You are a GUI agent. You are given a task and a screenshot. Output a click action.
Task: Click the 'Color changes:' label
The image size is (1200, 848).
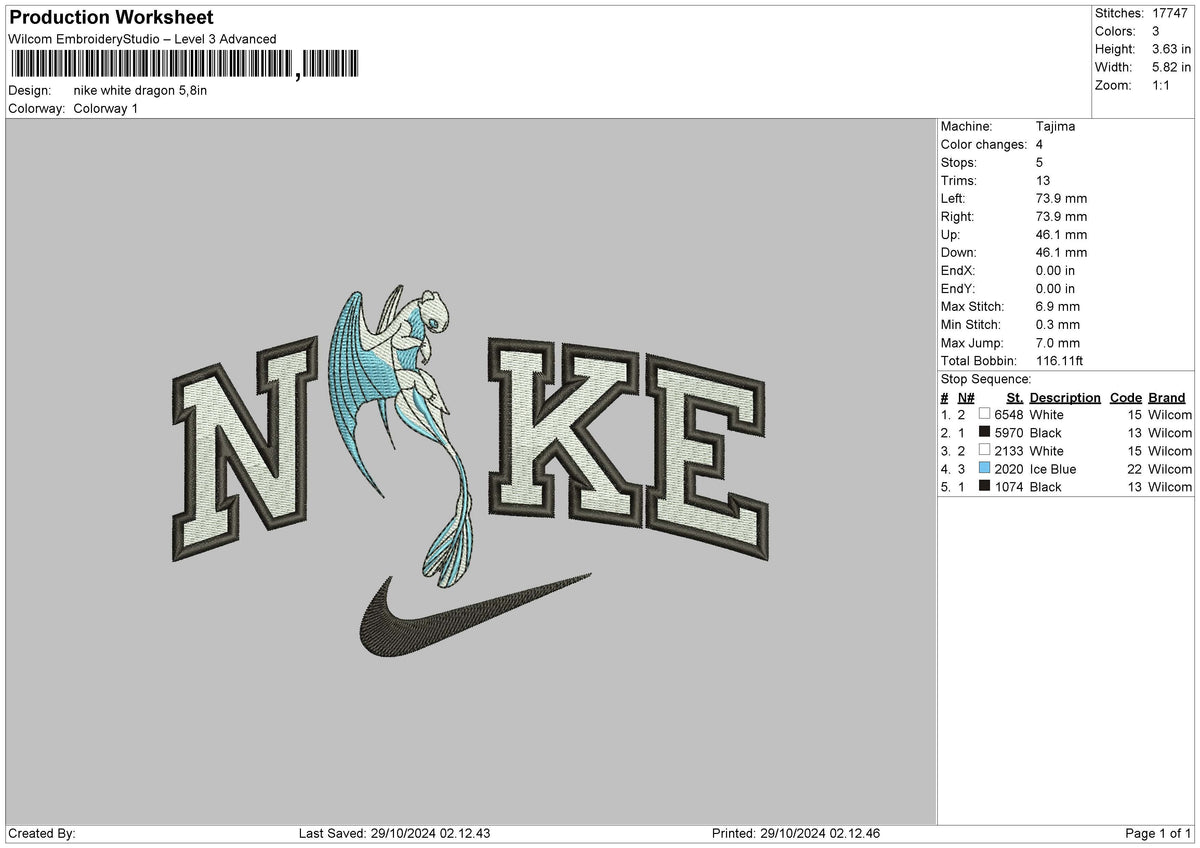[984, 144]
